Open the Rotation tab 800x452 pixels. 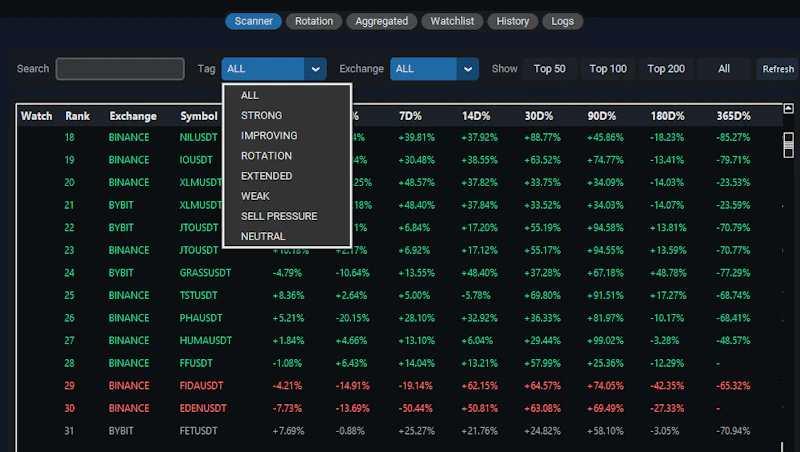314,21
